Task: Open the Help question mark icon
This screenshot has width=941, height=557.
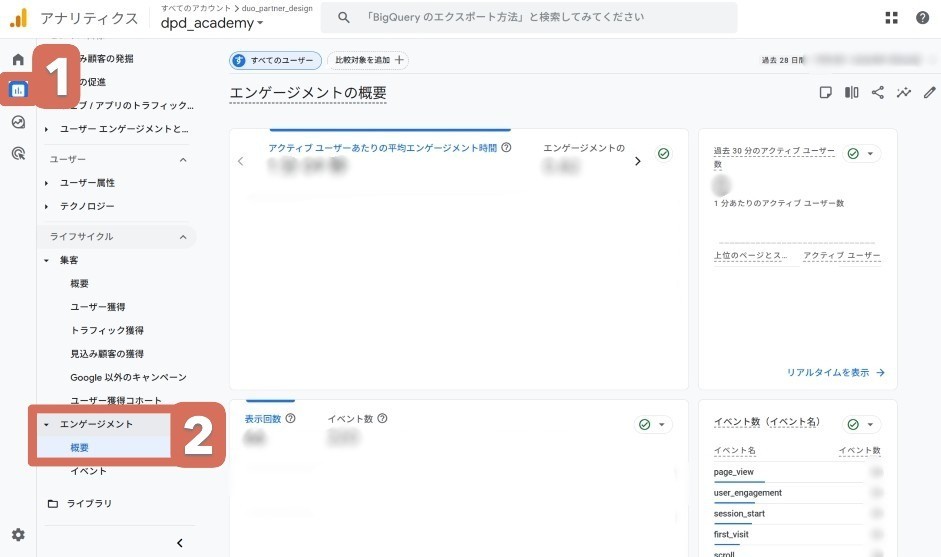Action: tap(922, 18)
